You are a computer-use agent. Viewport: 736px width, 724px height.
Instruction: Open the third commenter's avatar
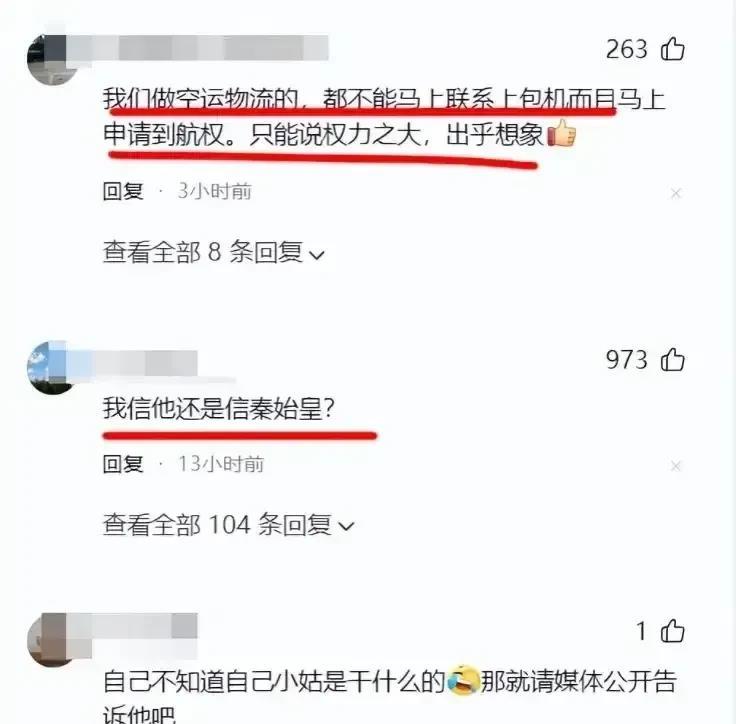[x=52, y=639]
